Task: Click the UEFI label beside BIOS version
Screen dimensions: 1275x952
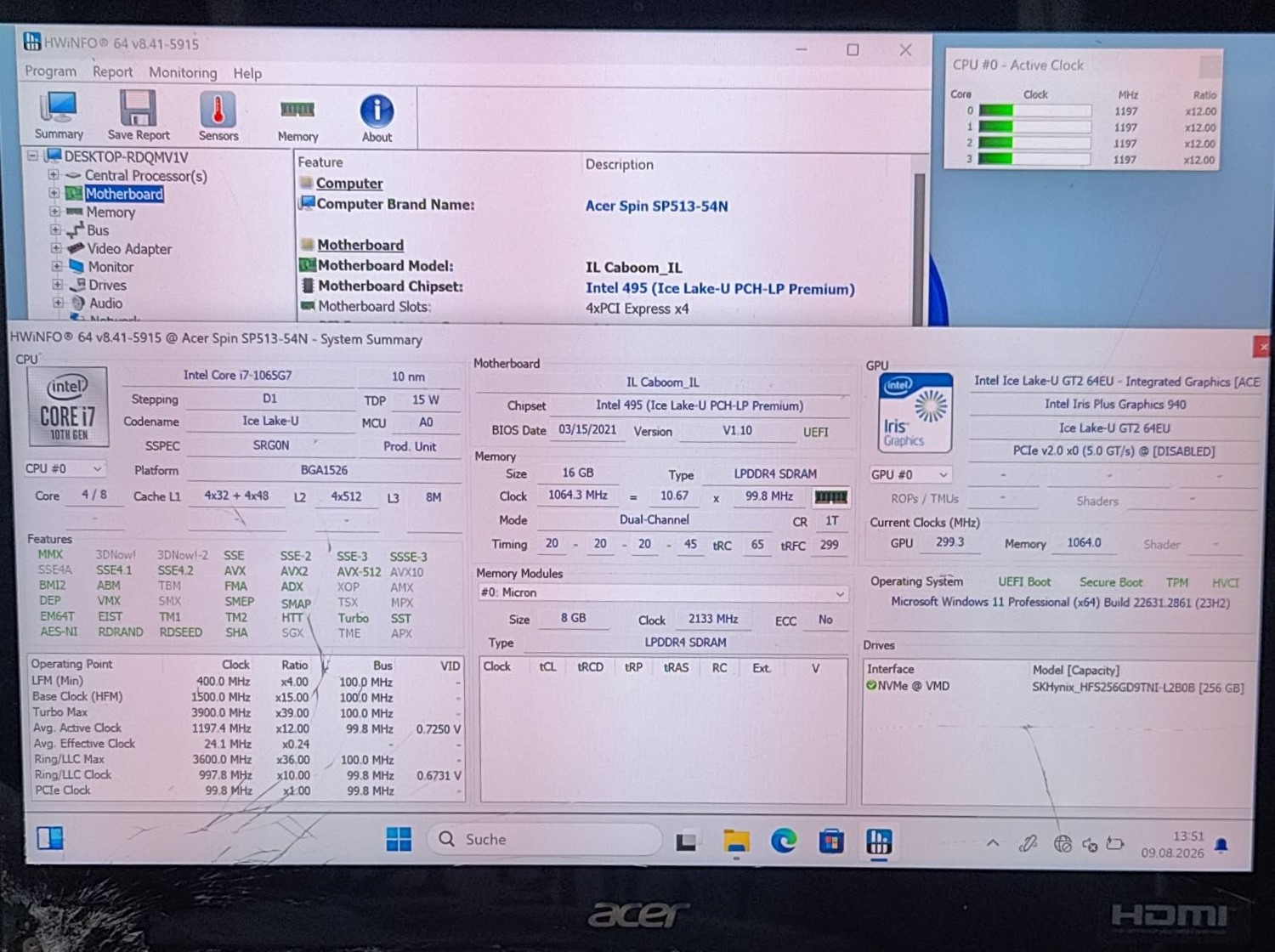Action: coord(816,432)
